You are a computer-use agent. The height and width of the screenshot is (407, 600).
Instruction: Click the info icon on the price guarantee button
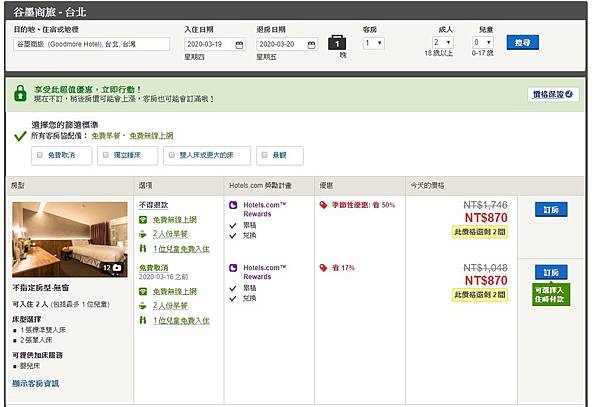pyautogui.click(x=569, y=94)
